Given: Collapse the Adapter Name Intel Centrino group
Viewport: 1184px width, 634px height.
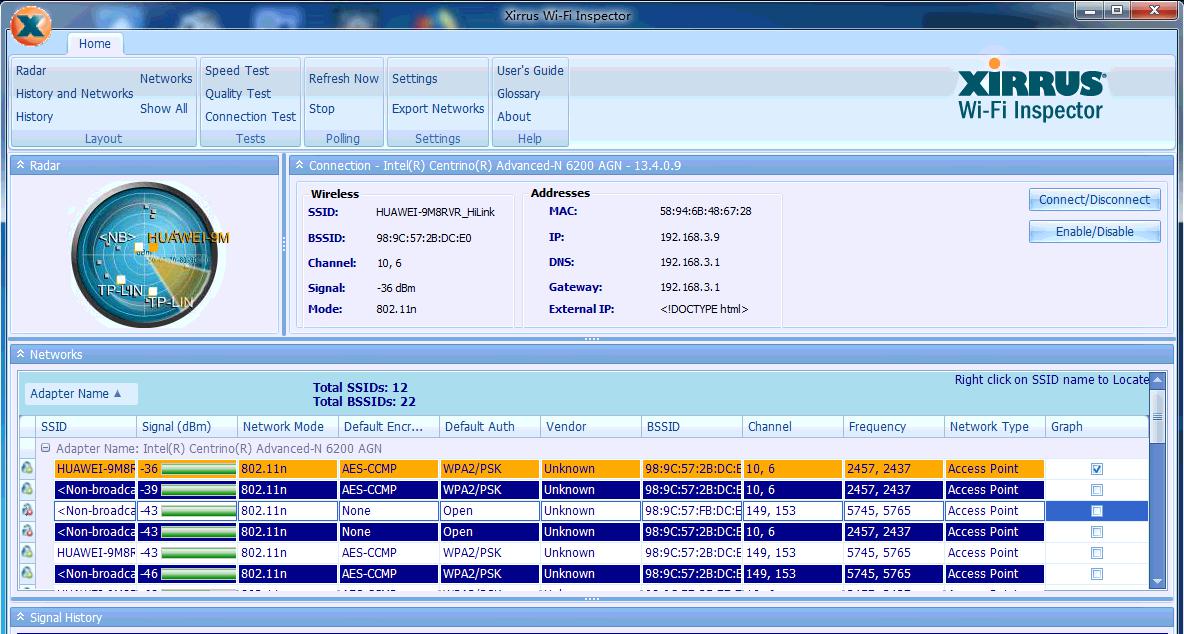Looking at the screenshot, I should pyautogui.click(x=45, y=448).
